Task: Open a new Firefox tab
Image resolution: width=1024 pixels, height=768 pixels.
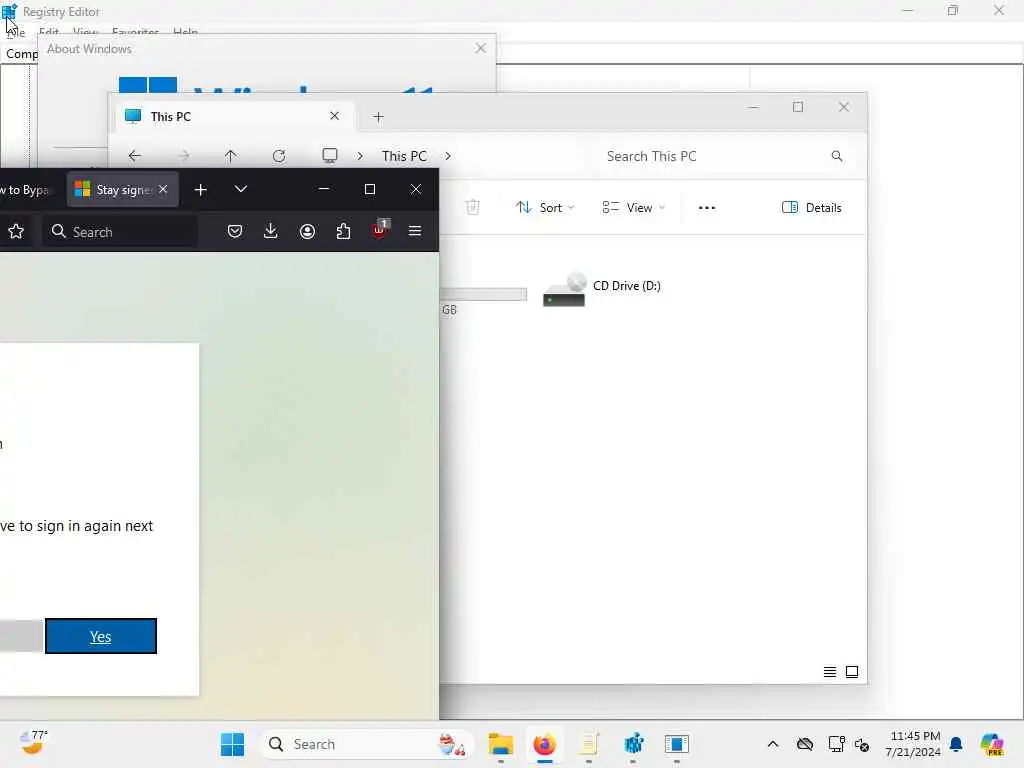Action: [x=200, y=189]
